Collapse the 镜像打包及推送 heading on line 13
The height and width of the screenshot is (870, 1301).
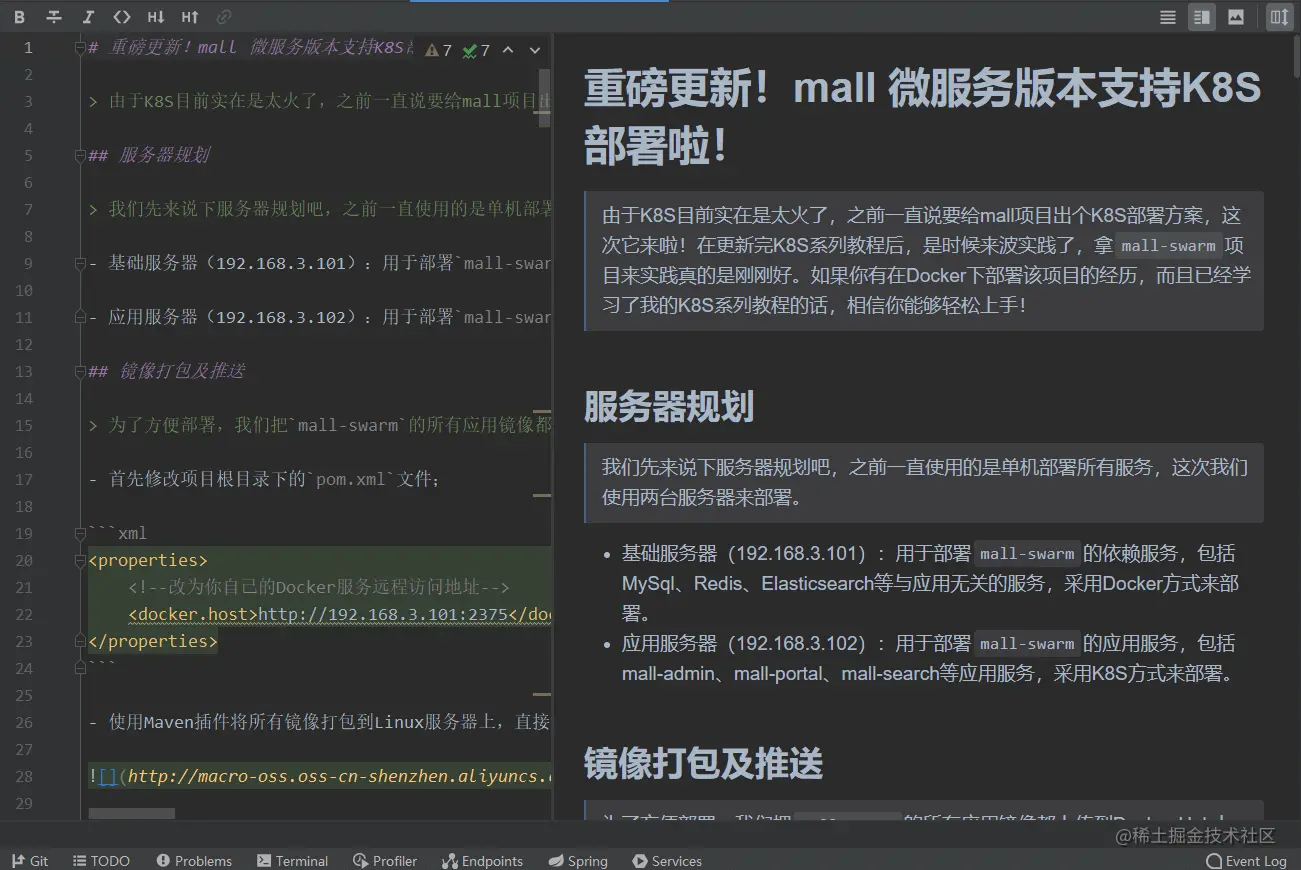pyautogui.click(x=80, y=371)
